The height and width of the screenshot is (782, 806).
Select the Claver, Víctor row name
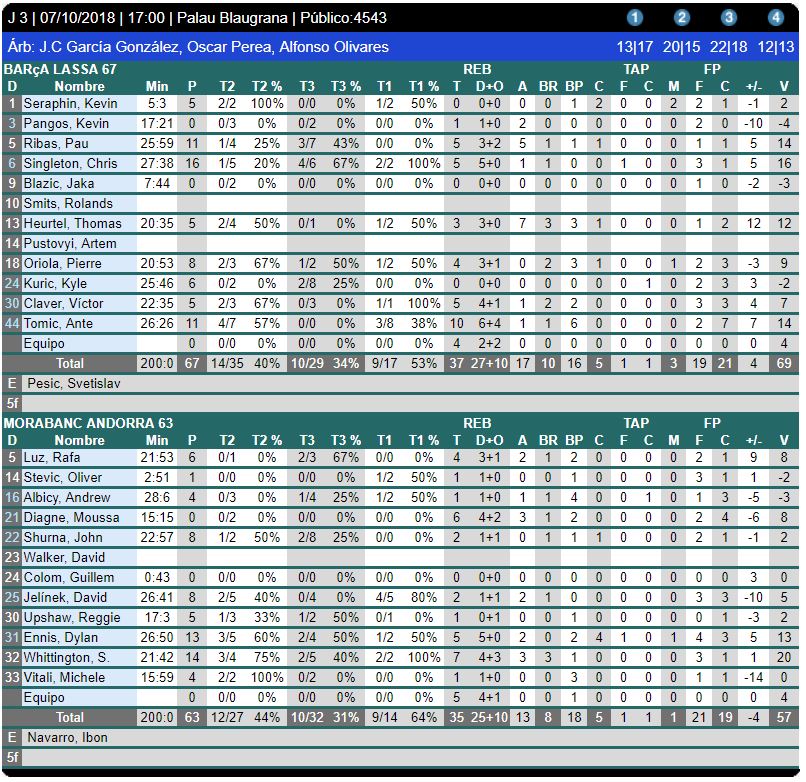(x=63, y=304)
